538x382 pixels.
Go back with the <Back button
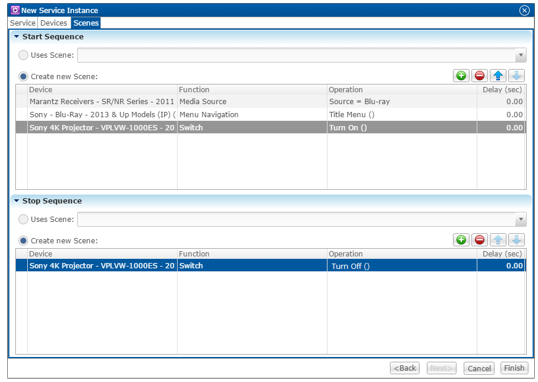405,368
